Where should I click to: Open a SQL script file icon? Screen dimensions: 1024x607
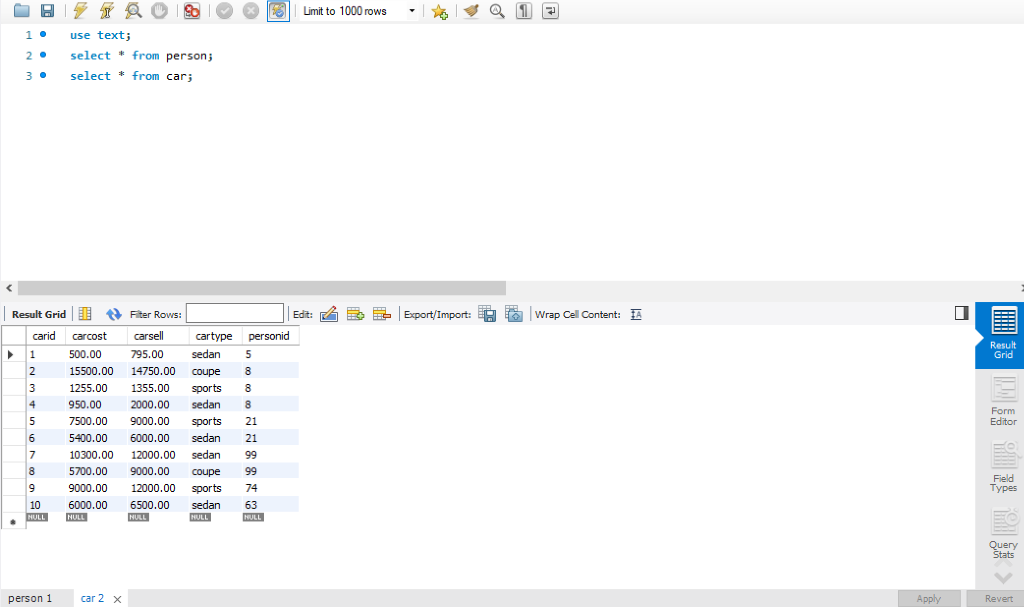(22, 10)
